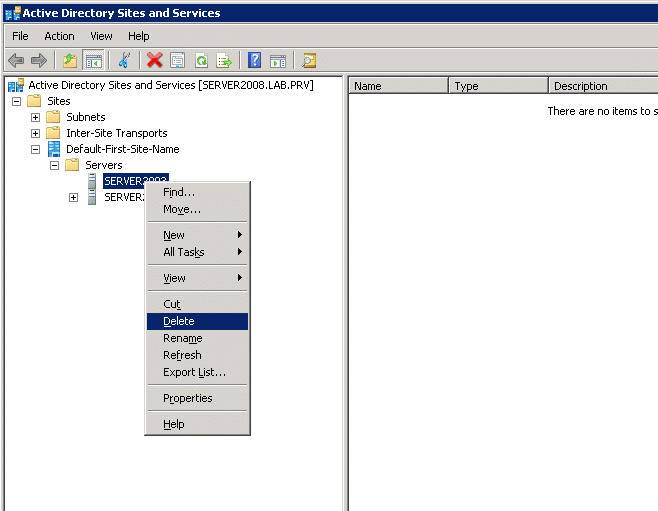Sort by the Description column header
Viewport: 658px width, 511px height.
[603, 86]
